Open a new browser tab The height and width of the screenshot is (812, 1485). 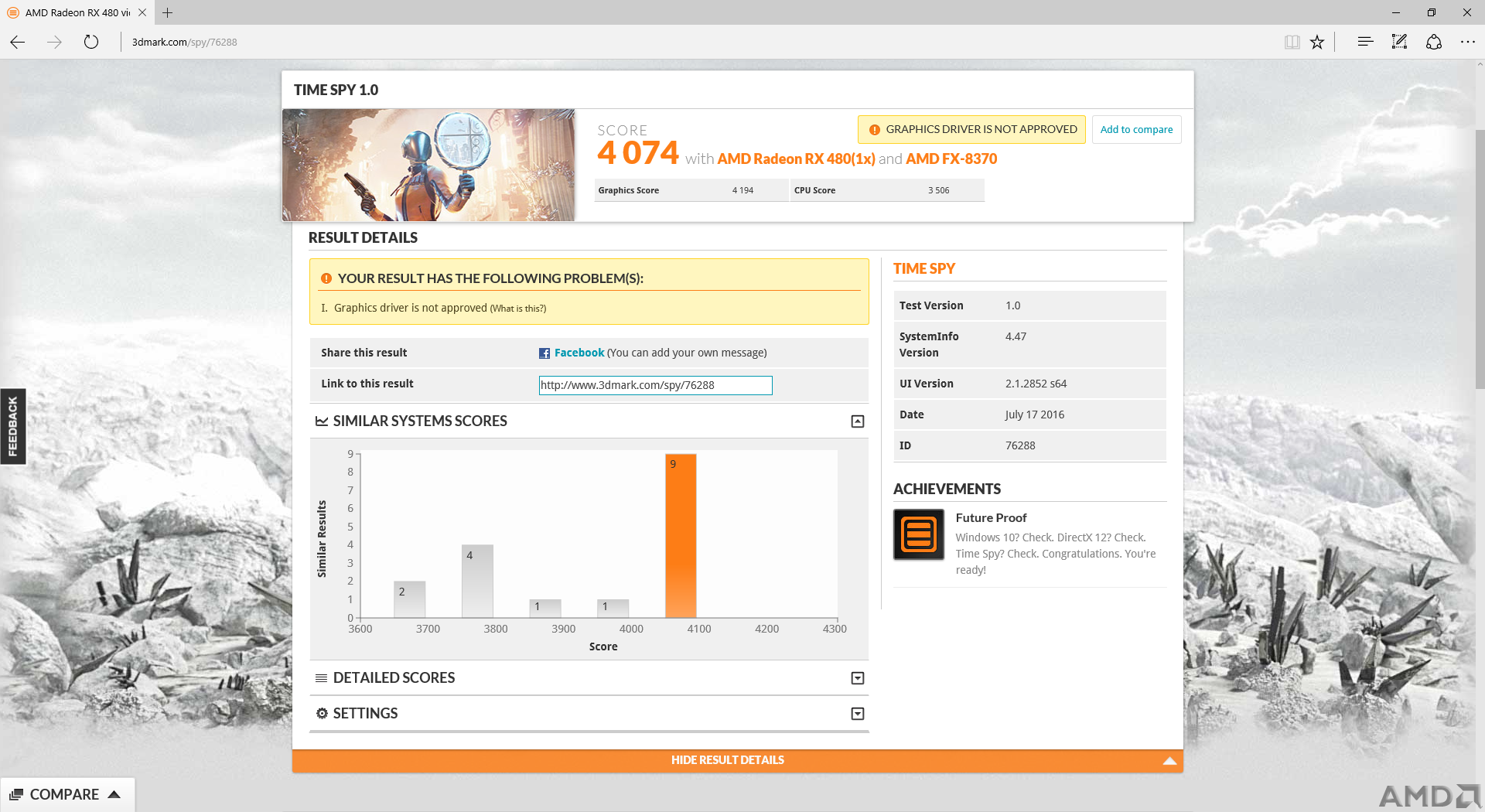pyautogui.click(x=167, y=12)
